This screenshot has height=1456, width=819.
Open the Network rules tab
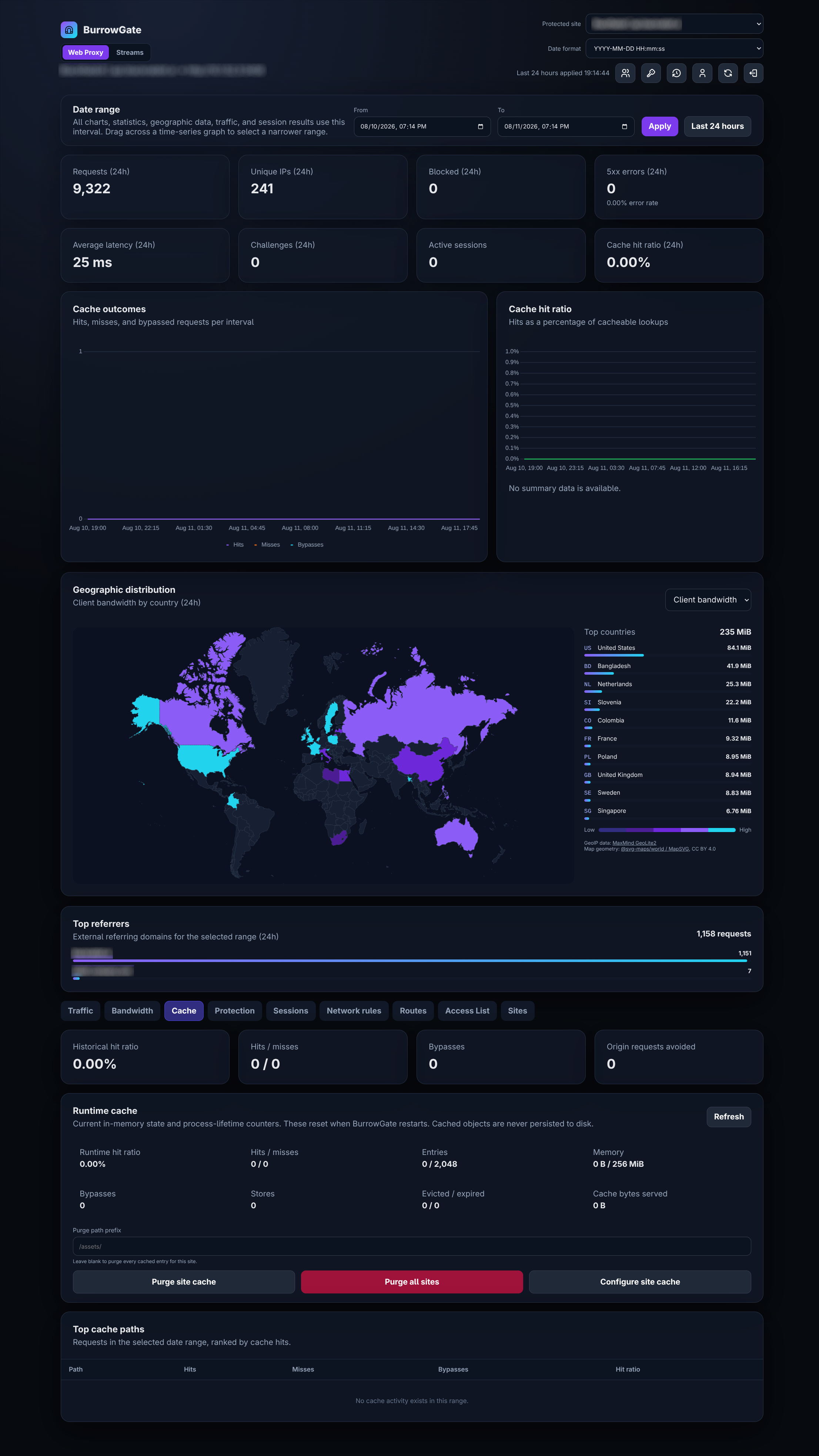(x=354, y=1011)
